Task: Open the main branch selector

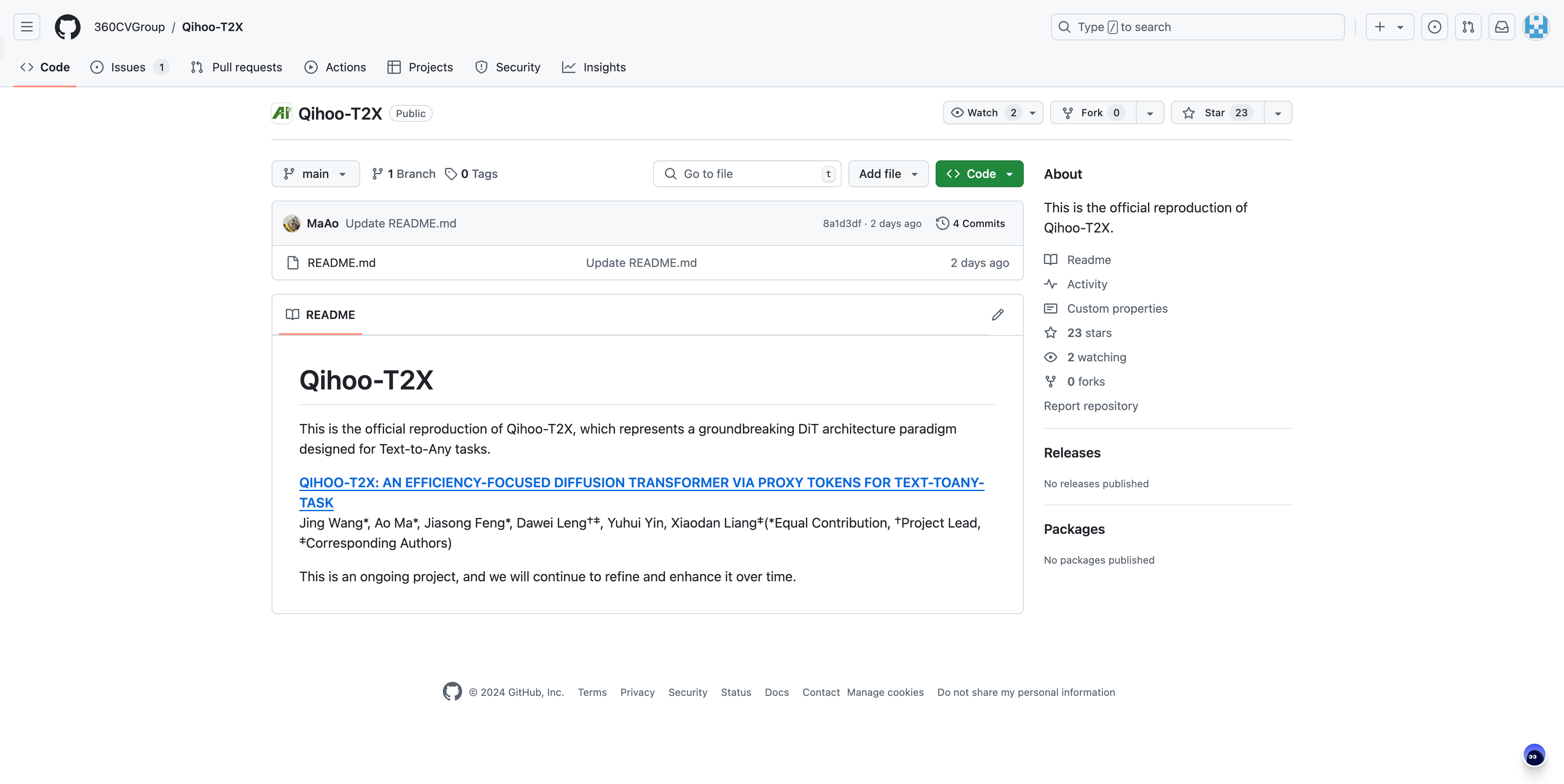Action: (x=315, y=174)
